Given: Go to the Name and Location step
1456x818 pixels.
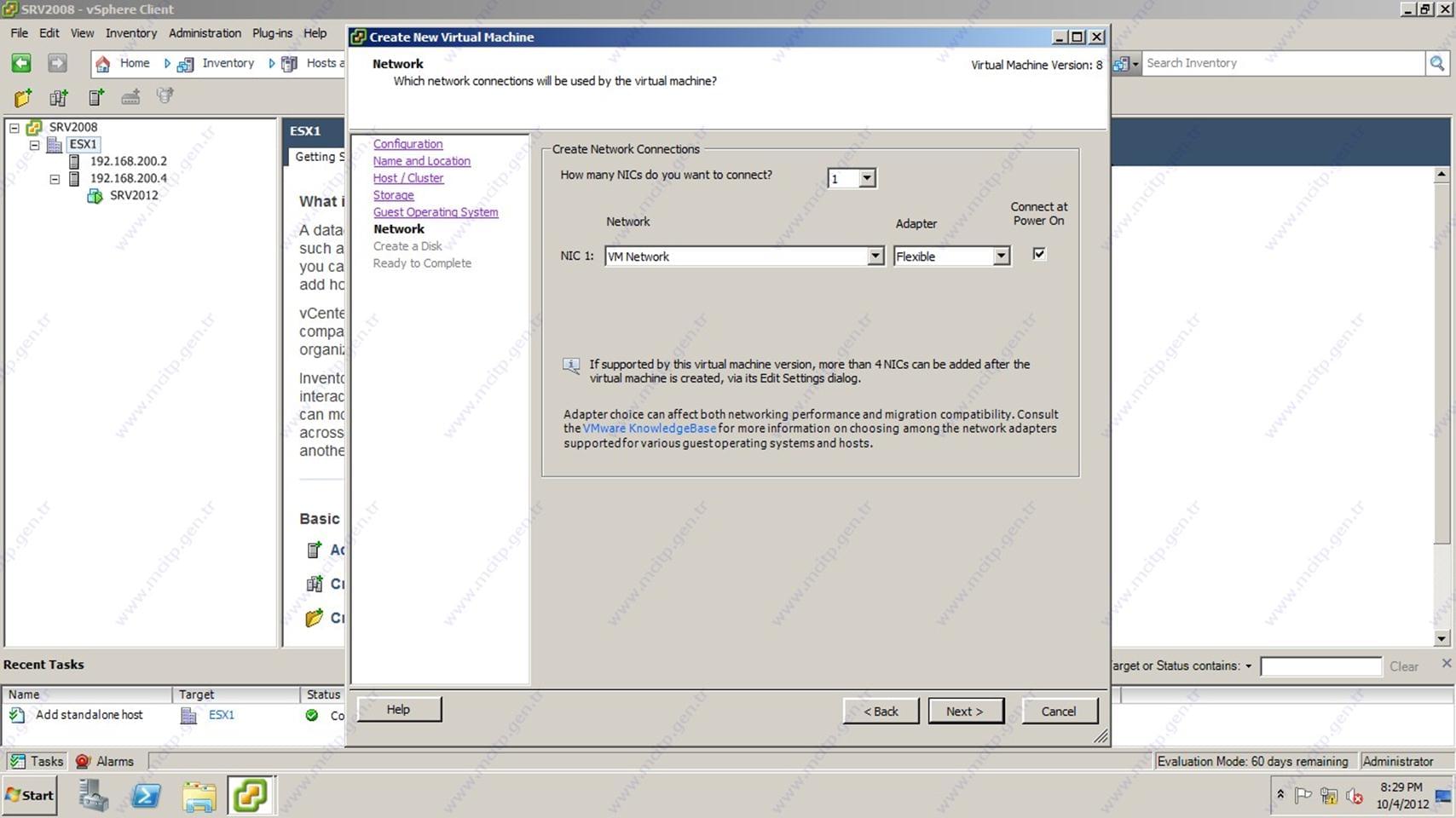Looking at the screenshot, I should click(x=421, y=161).
